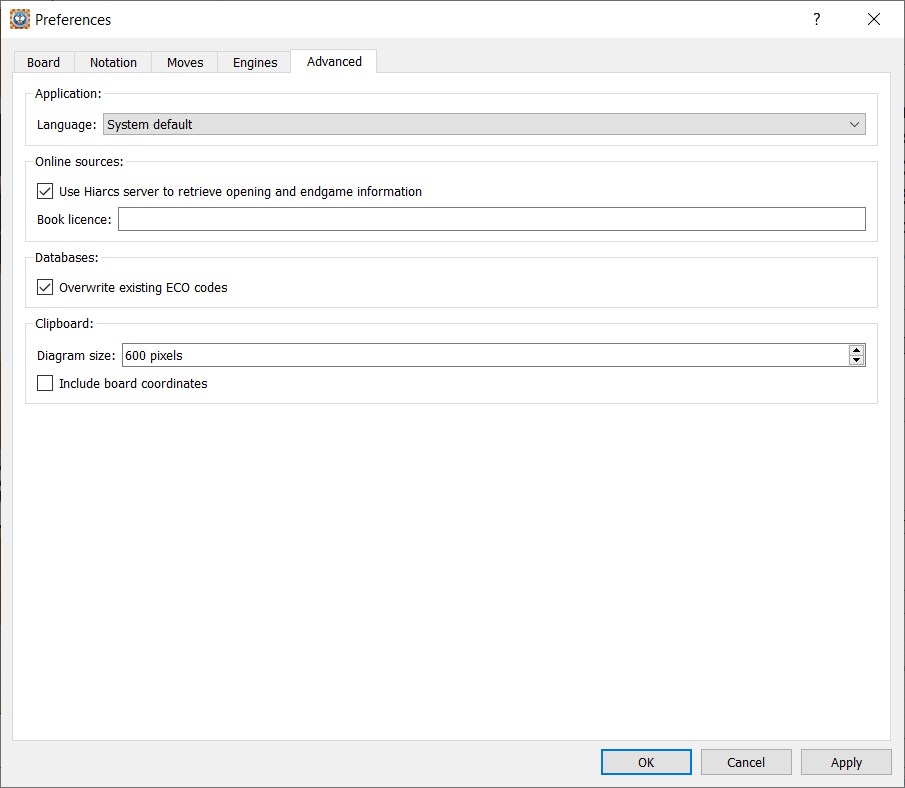Screen dimensions: 905x788
Task: Open the Notation tab
Action: click(113, 62)
